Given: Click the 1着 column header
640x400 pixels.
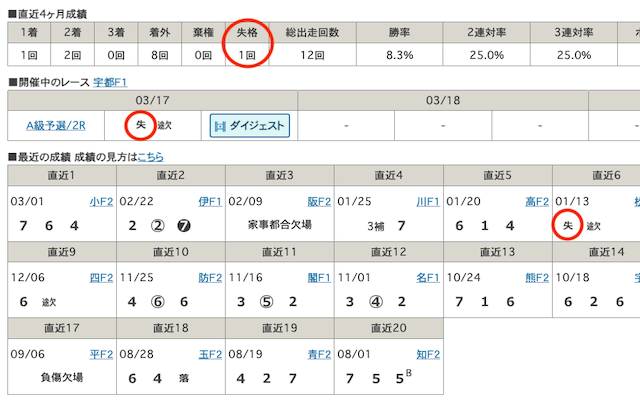Looking at the screenshot, I should coord(29,32).
